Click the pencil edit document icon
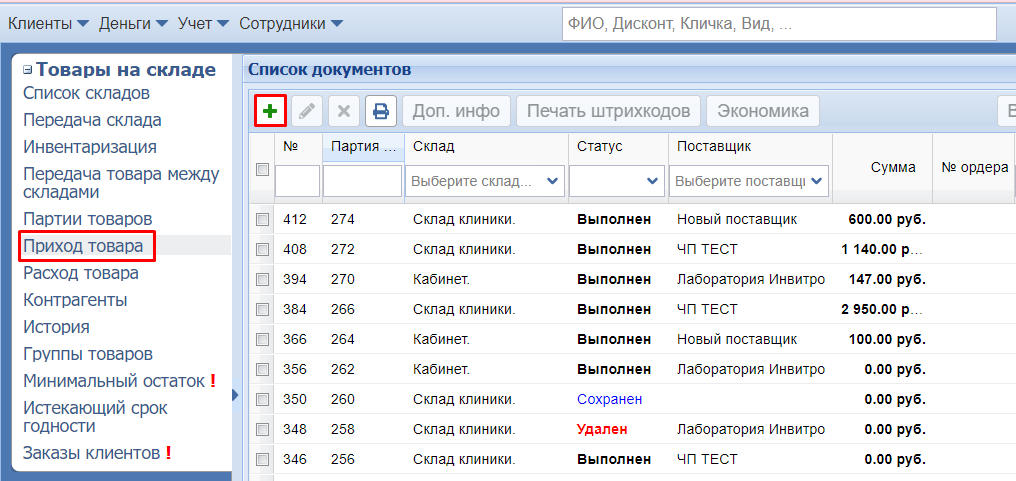 point(307,111)
